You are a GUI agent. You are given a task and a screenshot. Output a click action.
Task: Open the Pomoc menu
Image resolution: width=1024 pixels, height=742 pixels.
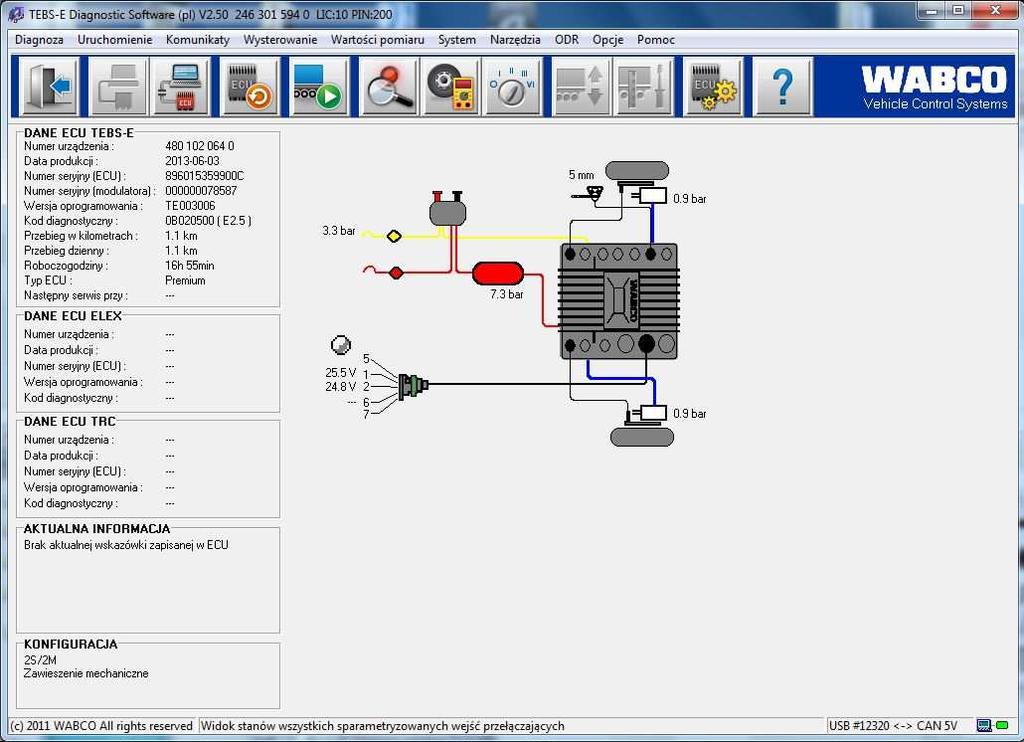click(656, 40)
